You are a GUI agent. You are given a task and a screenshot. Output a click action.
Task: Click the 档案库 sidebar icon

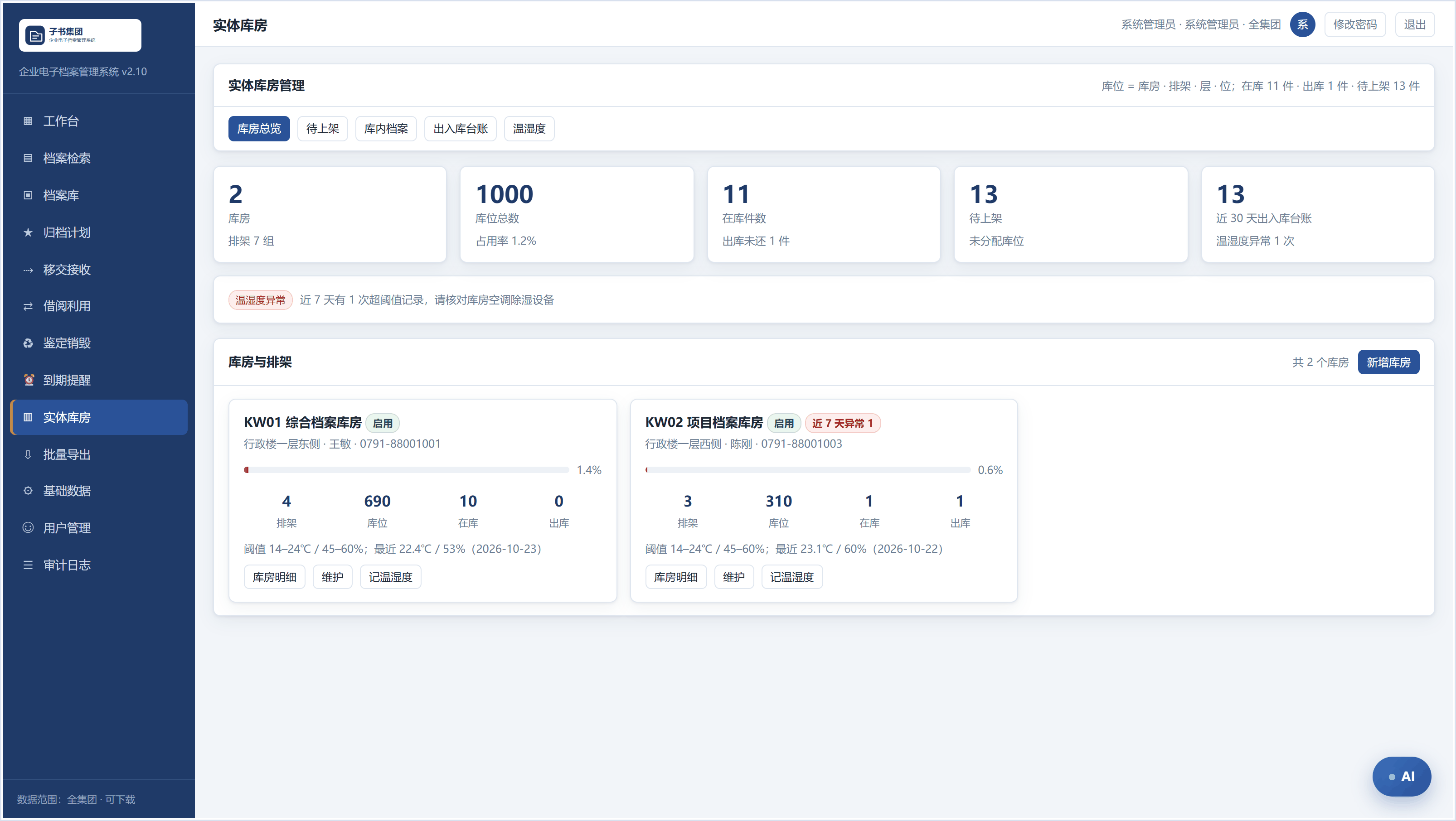click(28, 195)
